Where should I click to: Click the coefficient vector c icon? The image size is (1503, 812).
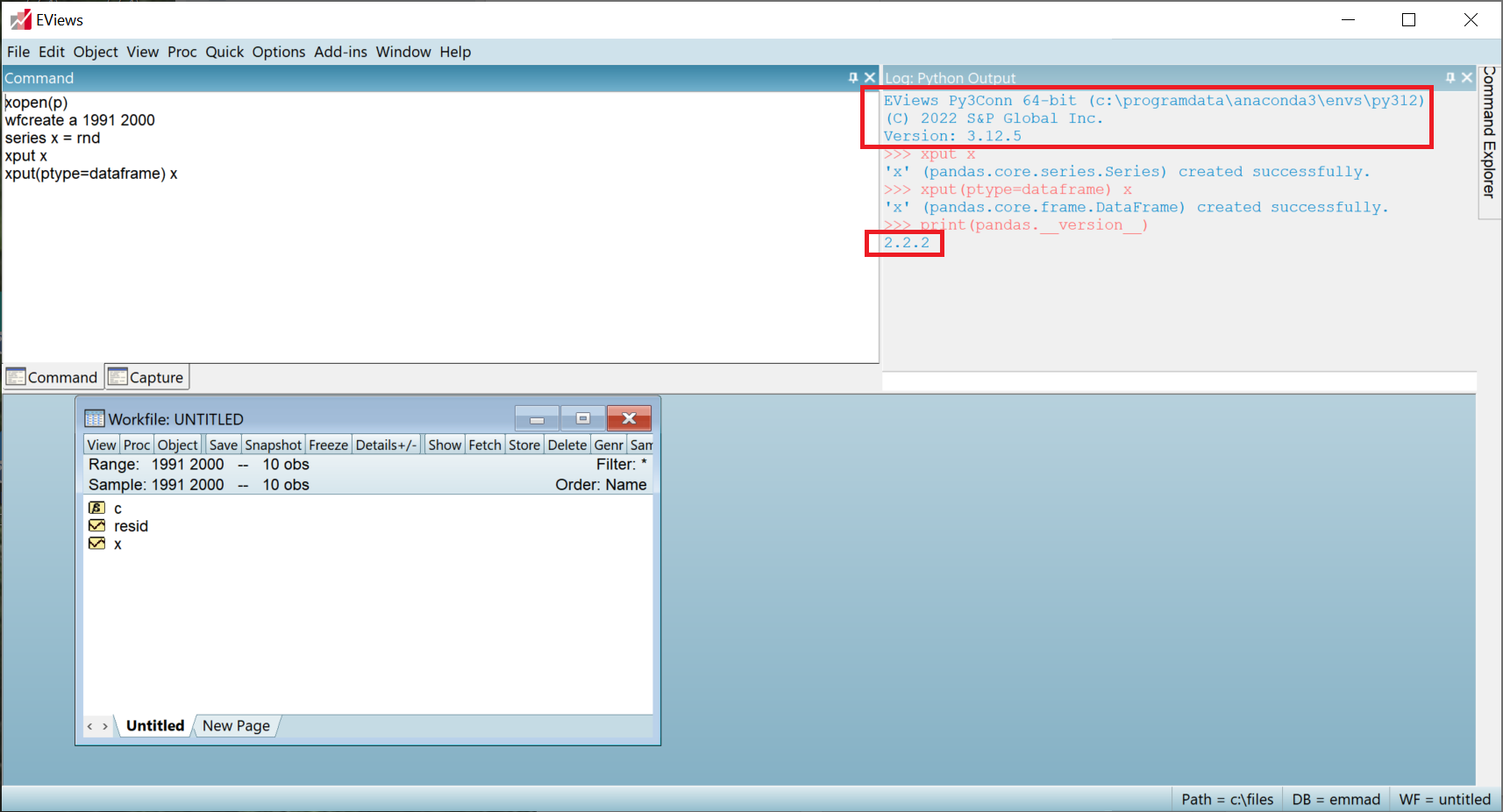96,508
